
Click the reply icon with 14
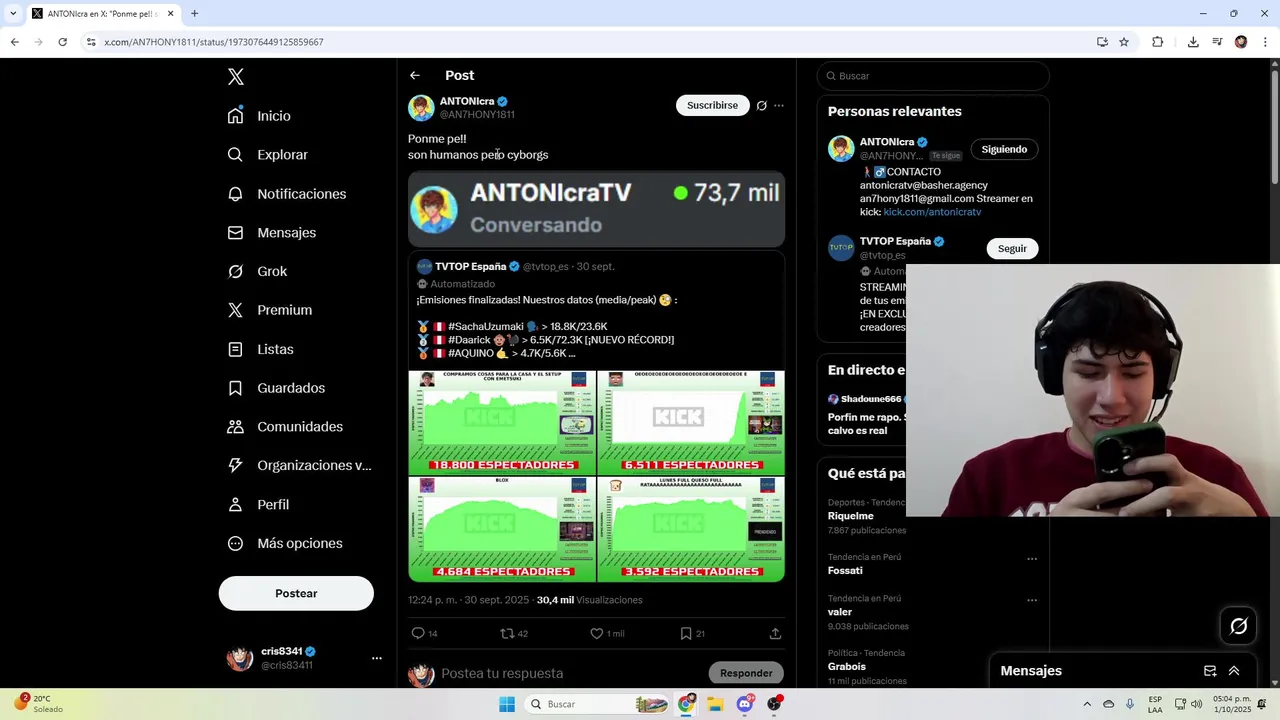tap(418, 633)
